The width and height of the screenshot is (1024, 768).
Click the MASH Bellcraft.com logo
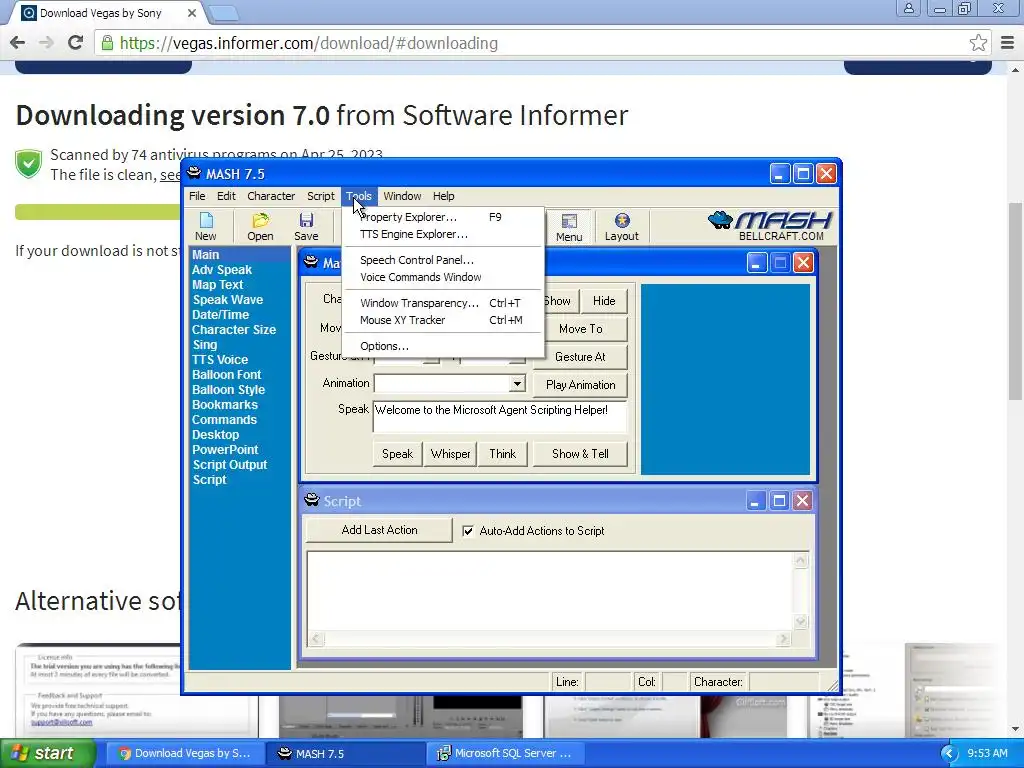click(769, 226)
